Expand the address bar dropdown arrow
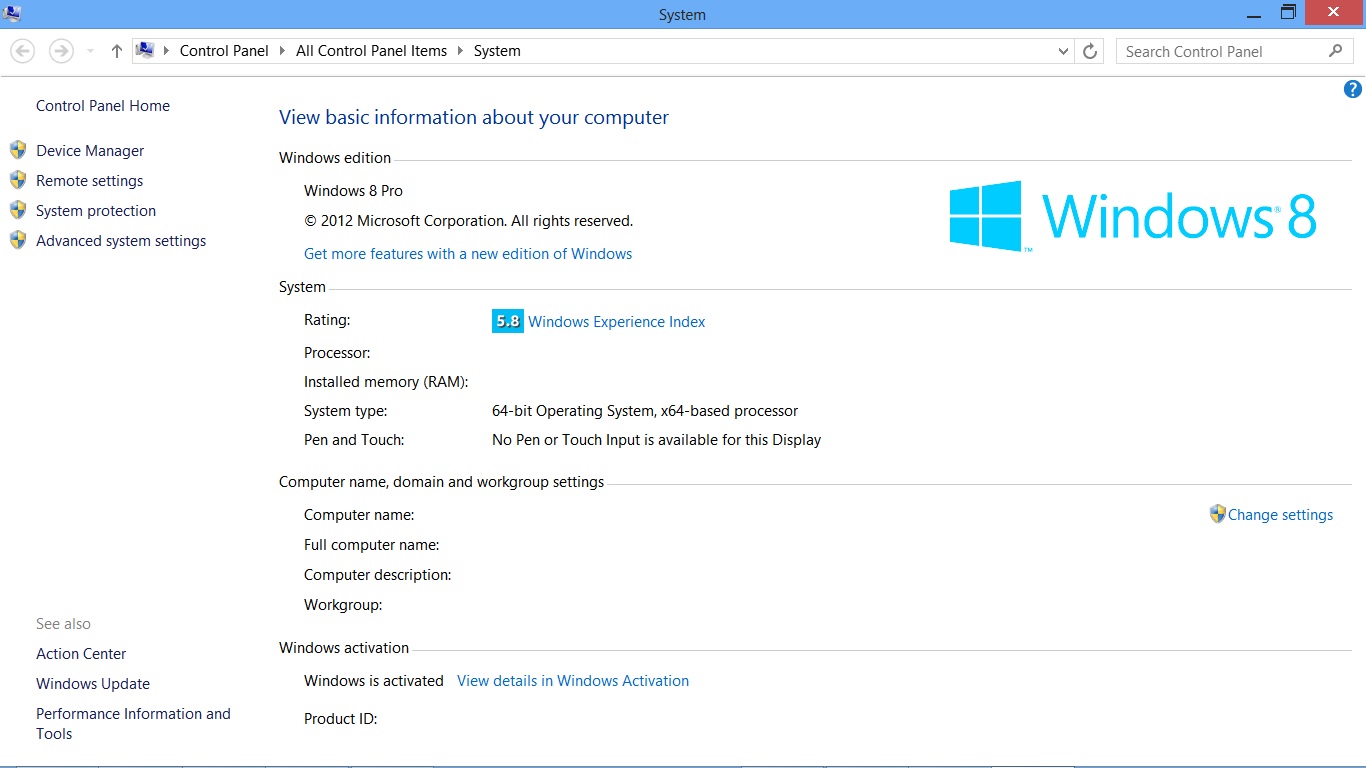Image resolution: width=1366 pixels, height=768 pixels. tap(1063, 50)
